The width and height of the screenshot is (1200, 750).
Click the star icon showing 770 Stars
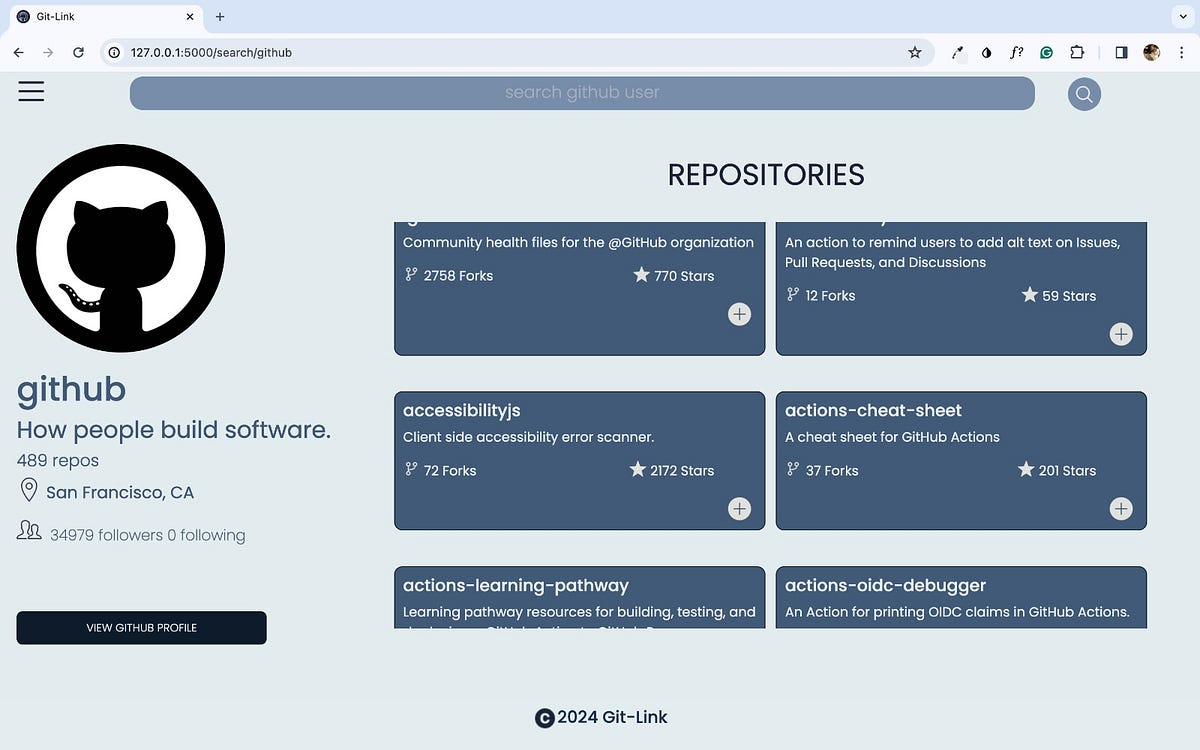(x=642, y=275)
